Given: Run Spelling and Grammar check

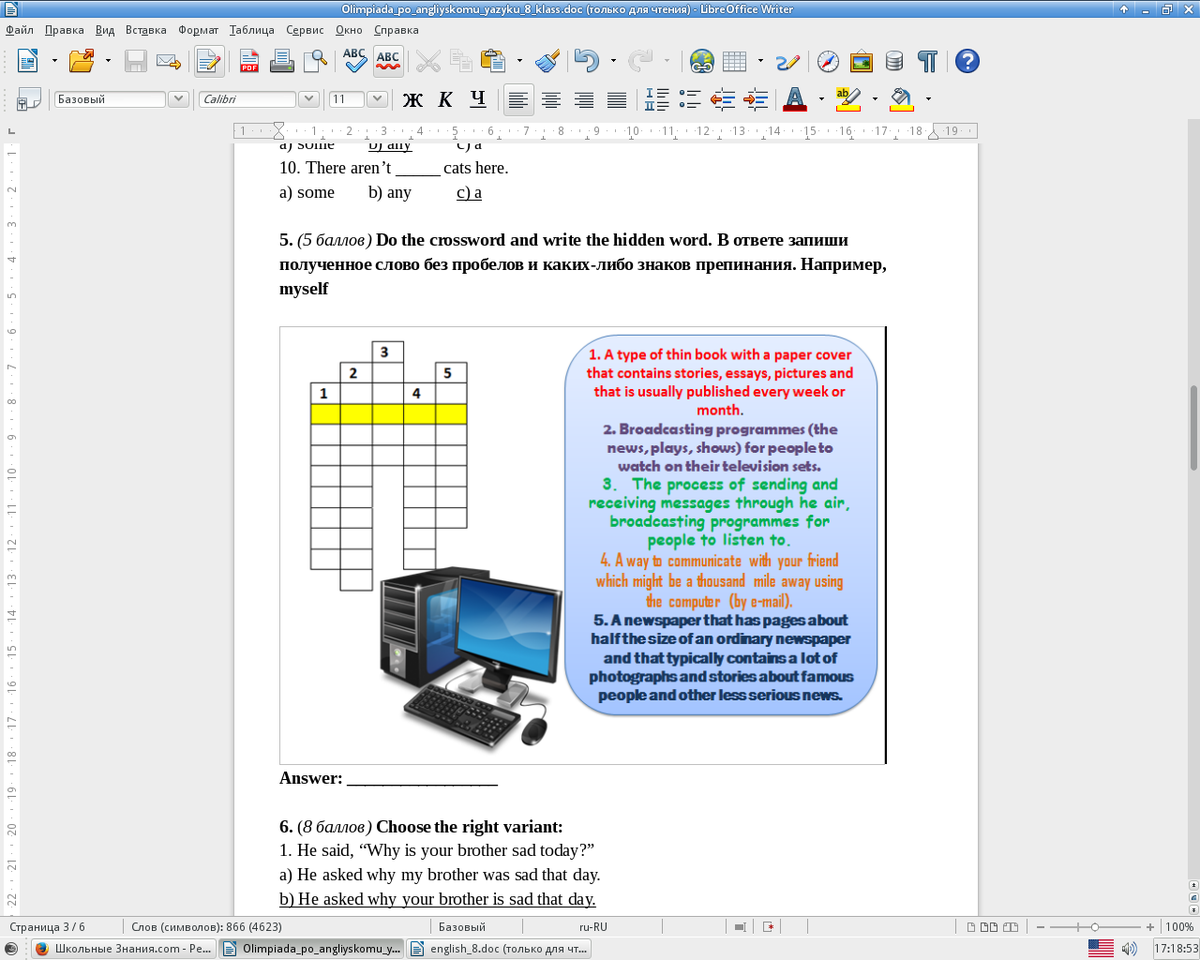Looking at the screenshot, I should 354,60.
